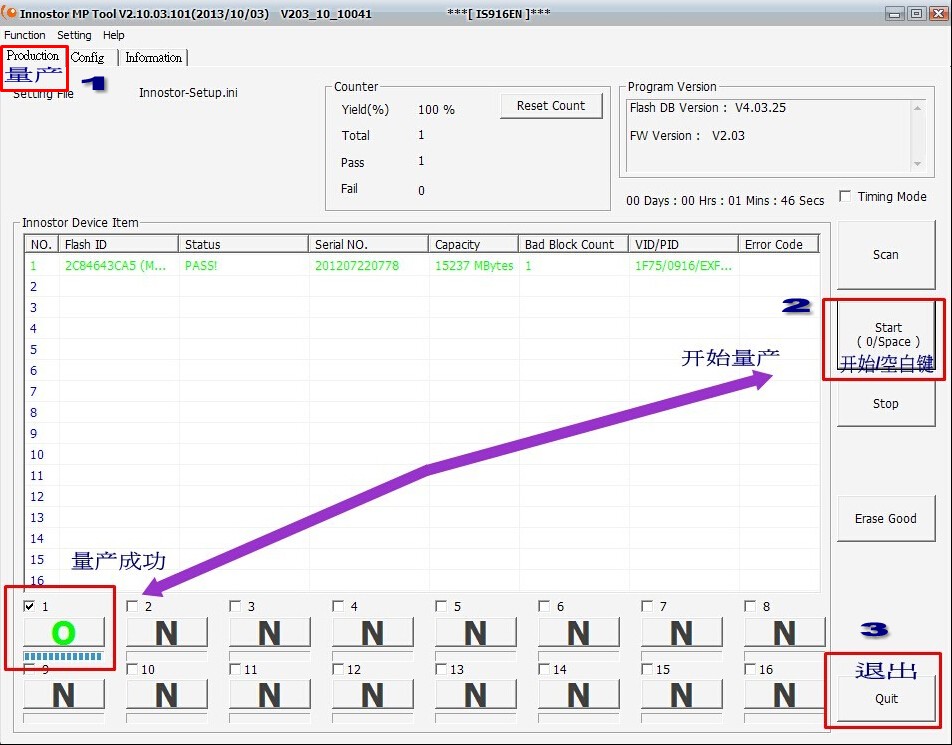The image size is (952, 745).
Task: Check the port 10 checkbox
Action: click(132, 669)
